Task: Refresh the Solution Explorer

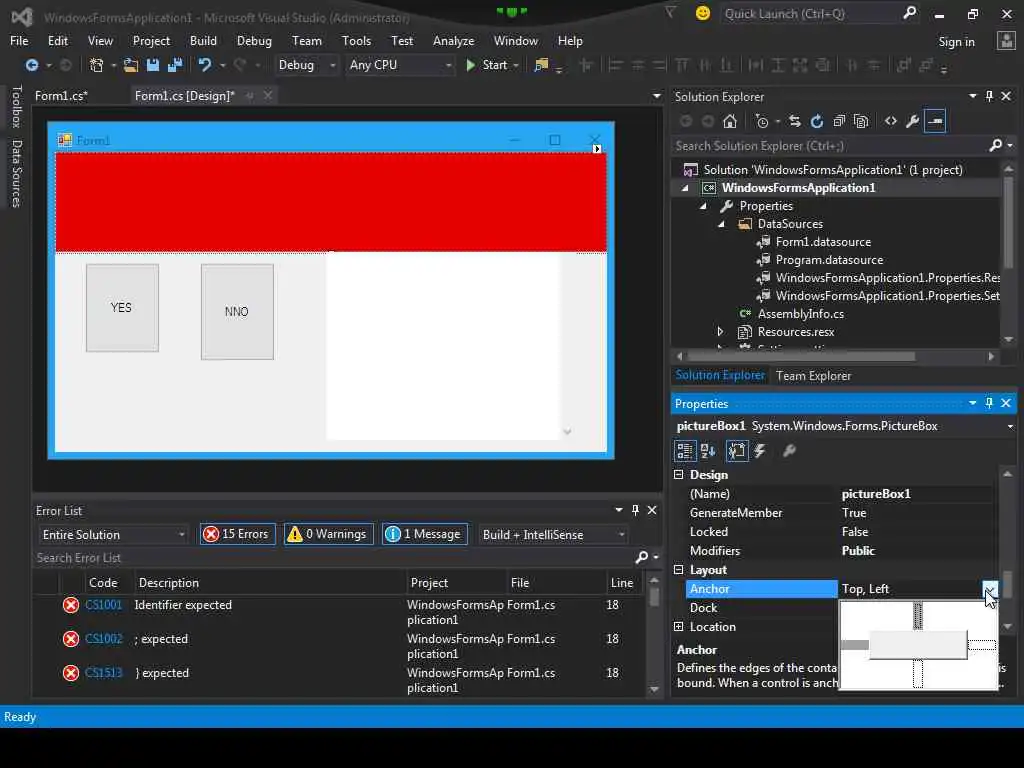Action: click(817, 121)
